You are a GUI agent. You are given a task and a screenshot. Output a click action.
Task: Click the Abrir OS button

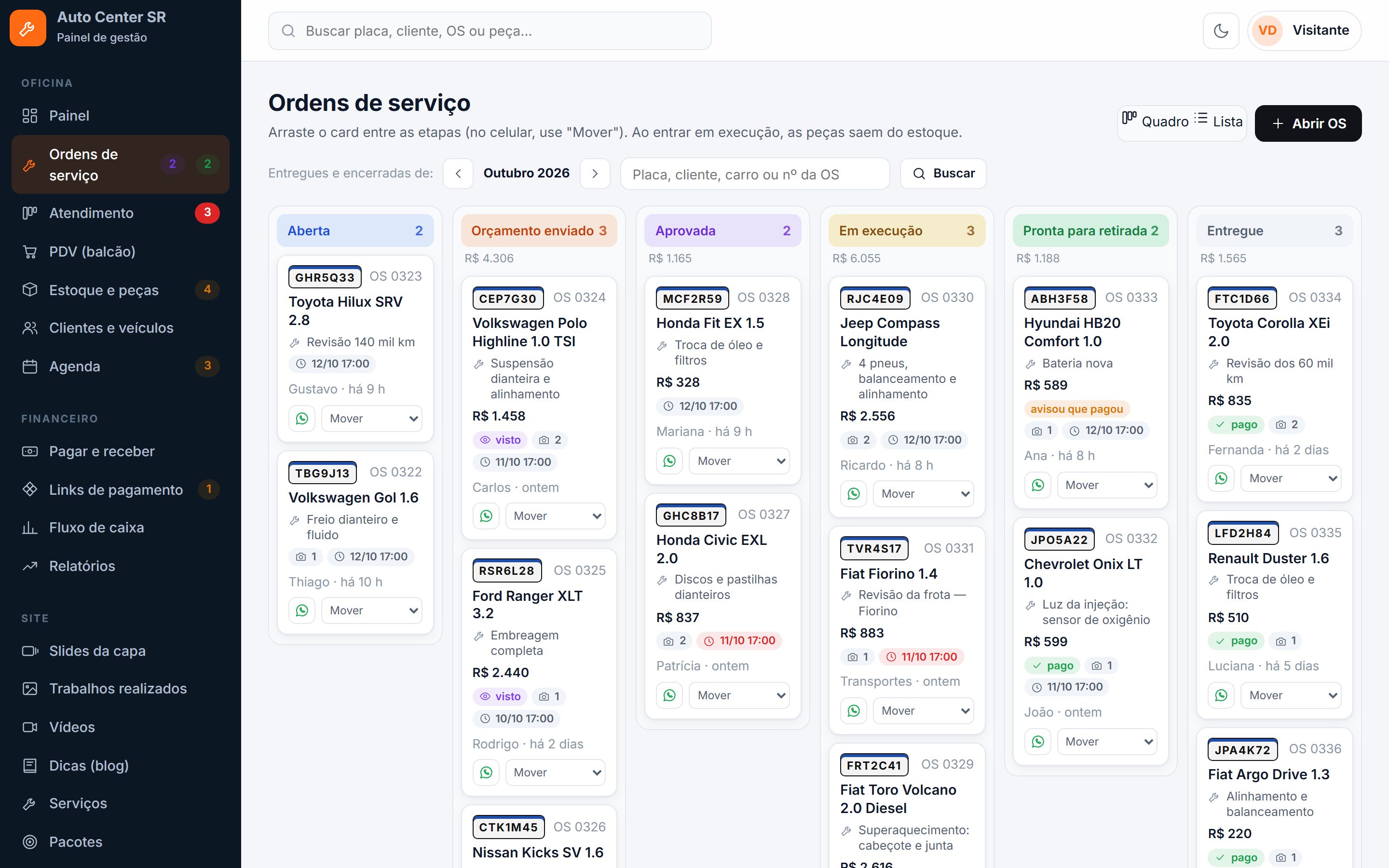click(x=1308, y=123)
